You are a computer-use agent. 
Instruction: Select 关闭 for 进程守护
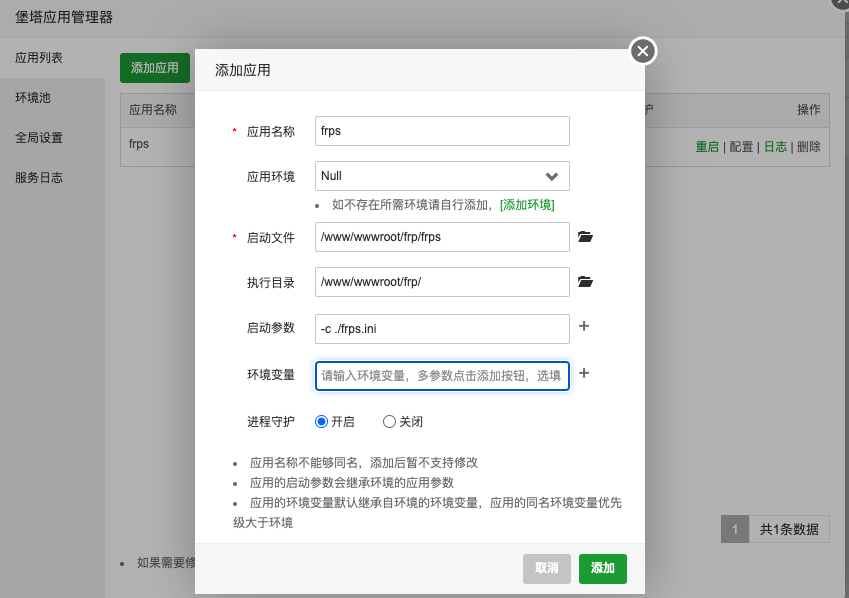pos(390,422)
